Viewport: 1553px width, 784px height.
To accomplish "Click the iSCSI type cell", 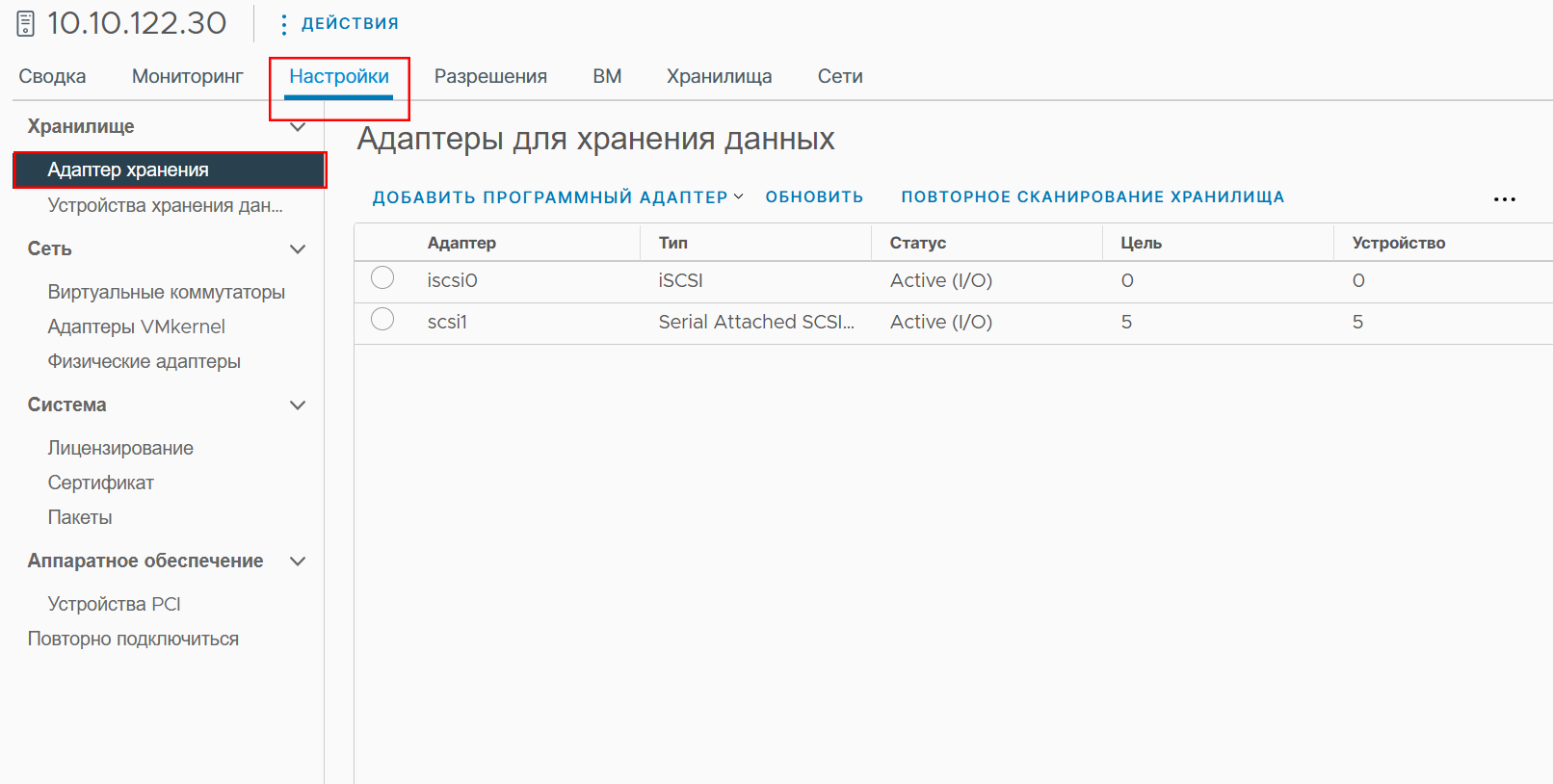I will click(681, 280).
